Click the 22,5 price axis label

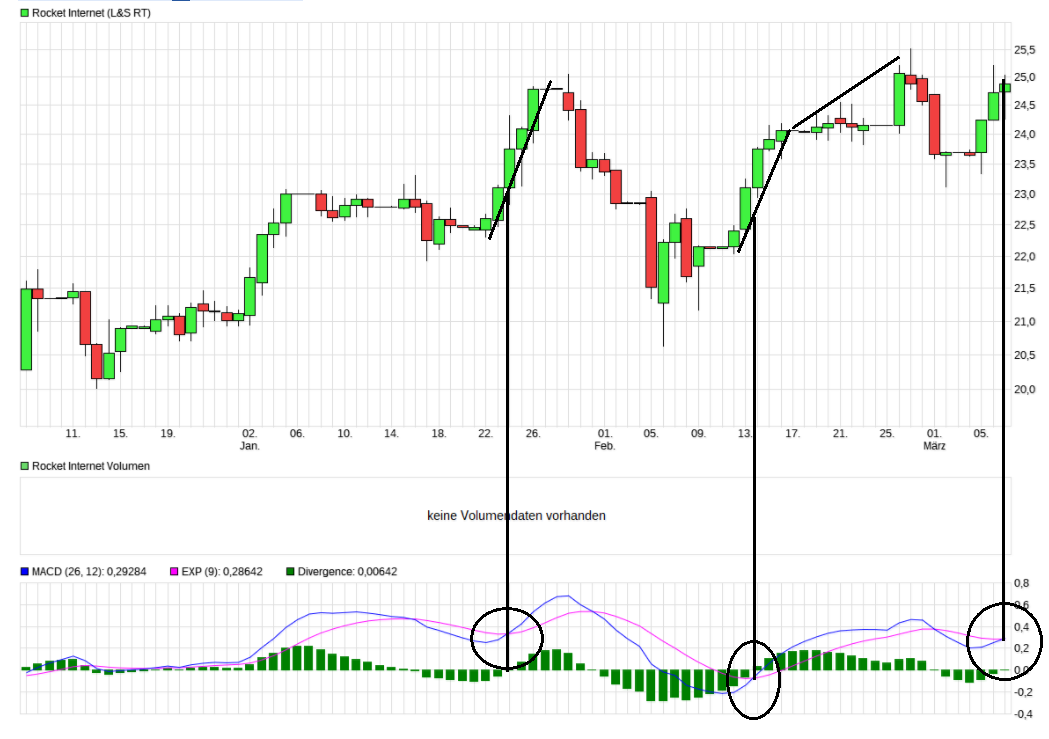(x=1025, y=225)
